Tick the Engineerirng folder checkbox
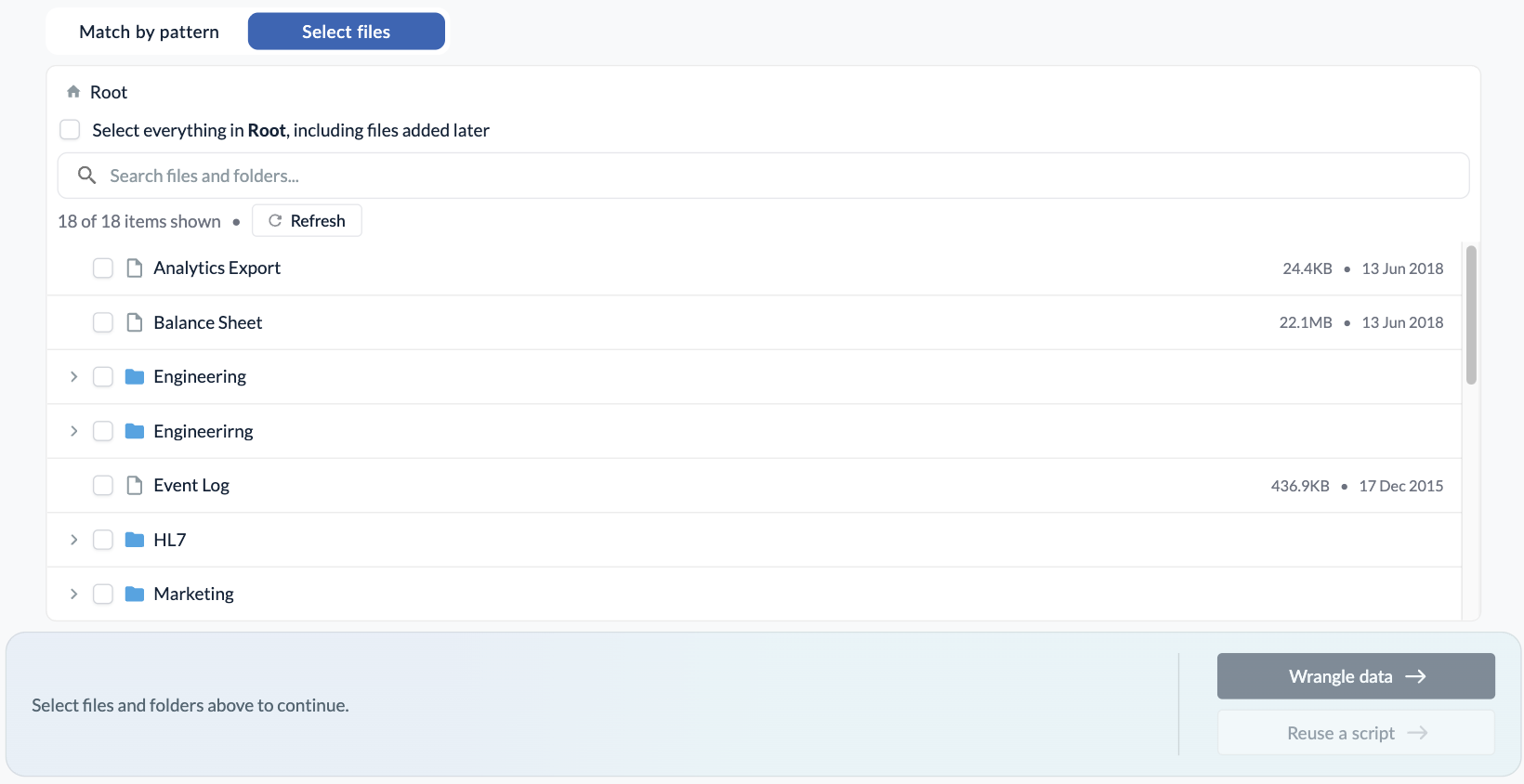Image resolution: width=1524 pixels, height=784 pixels. (x=103, y=431)
